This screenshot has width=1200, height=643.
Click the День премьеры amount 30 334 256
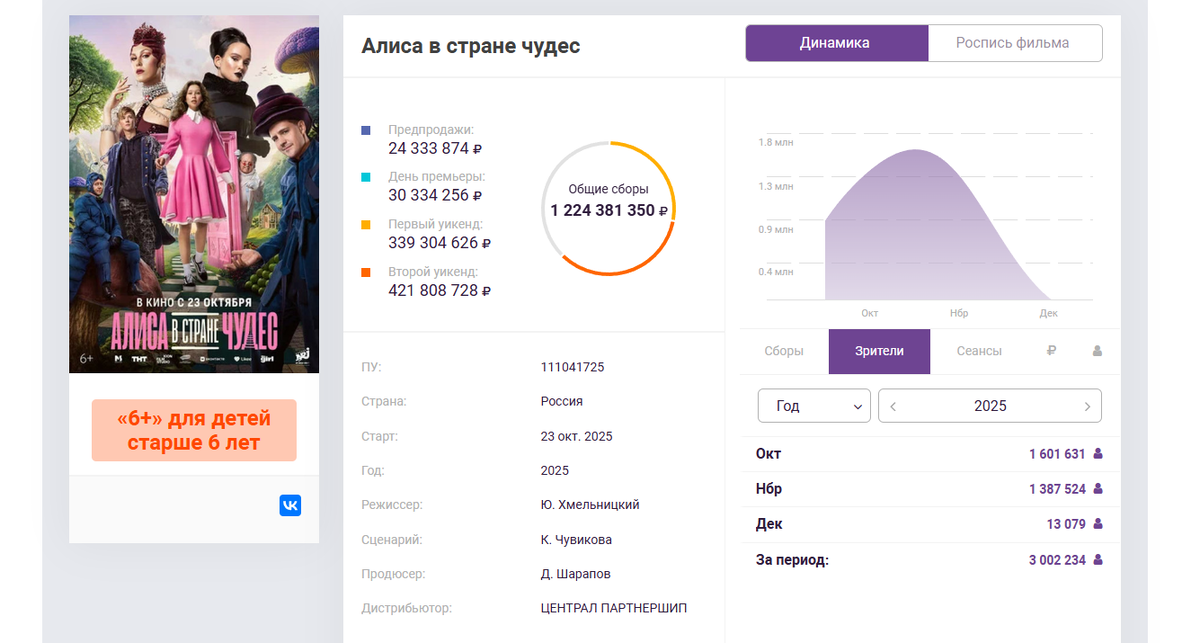tap(435, 195)
